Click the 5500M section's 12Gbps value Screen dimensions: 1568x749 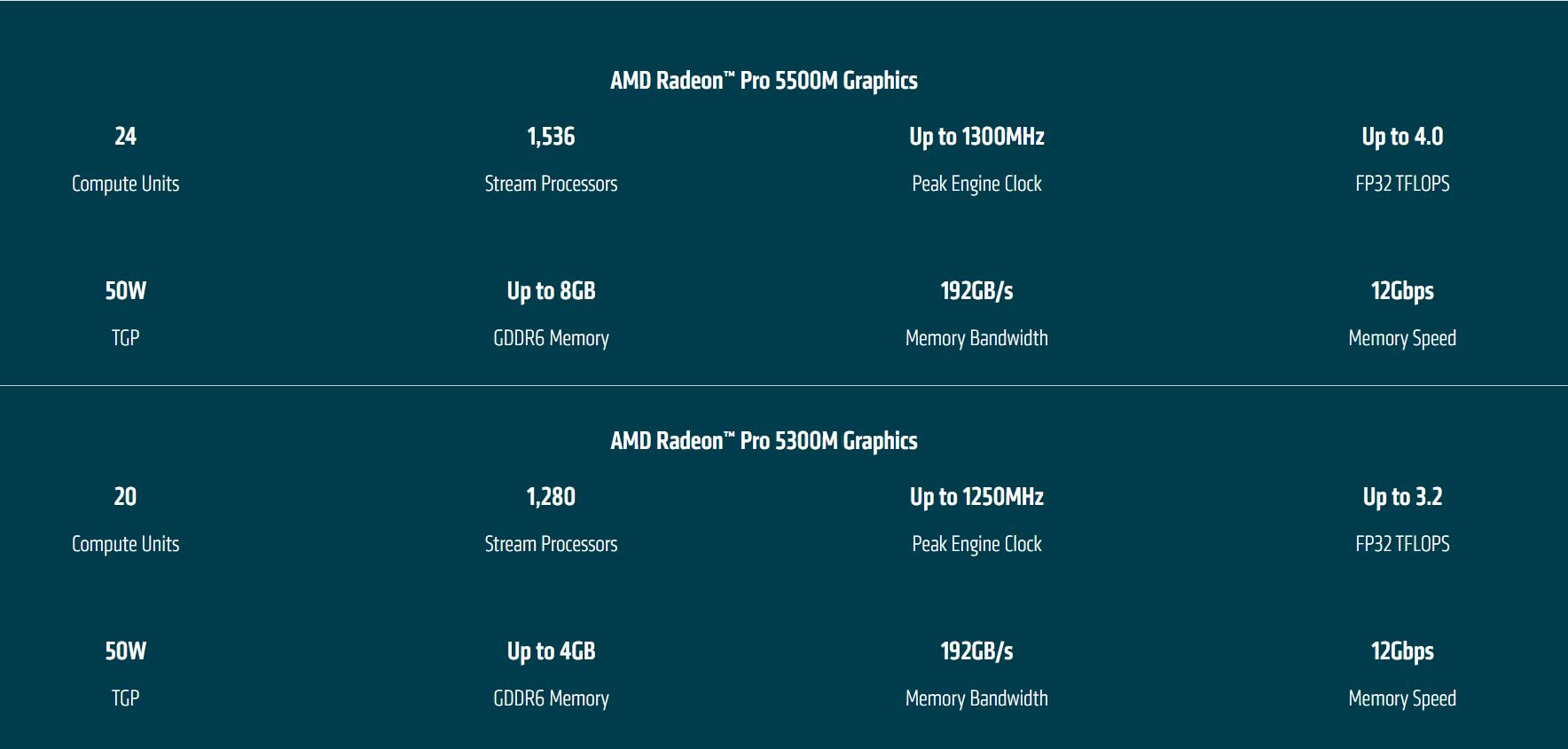[x=1402, y=291]
